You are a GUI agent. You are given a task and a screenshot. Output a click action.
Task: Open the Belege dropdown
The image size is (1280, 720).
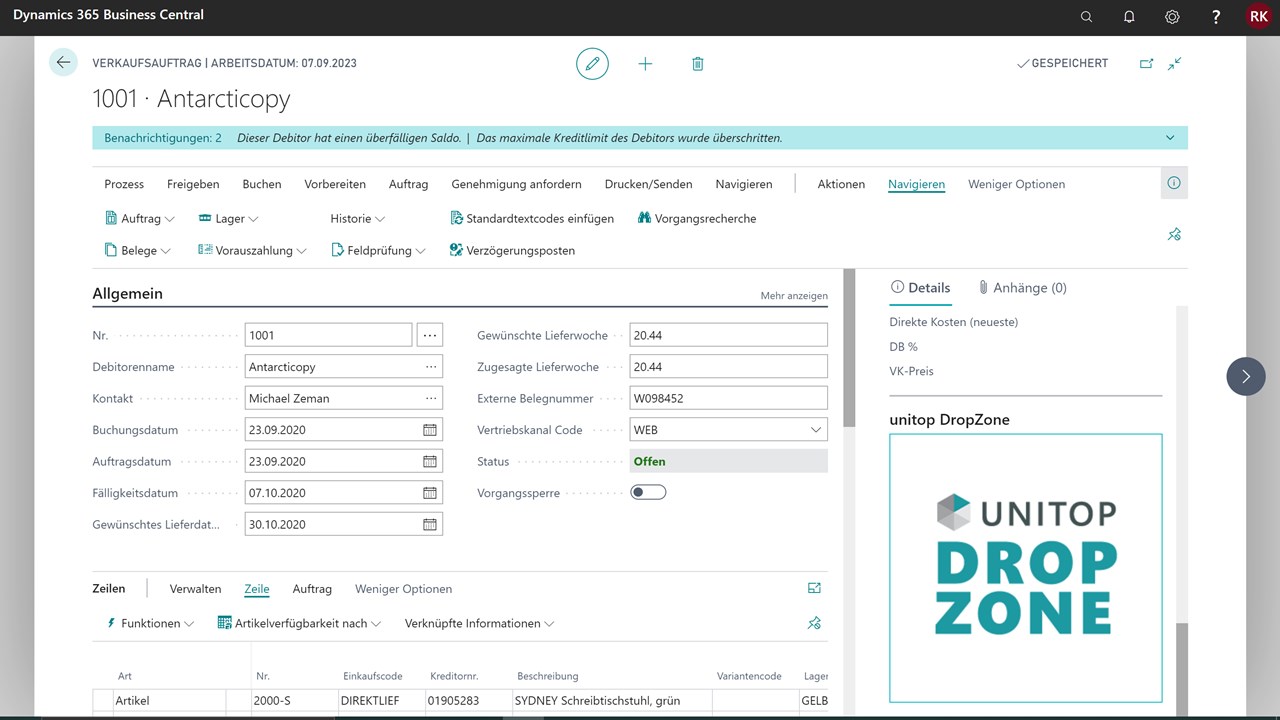[x=138, y=250]
